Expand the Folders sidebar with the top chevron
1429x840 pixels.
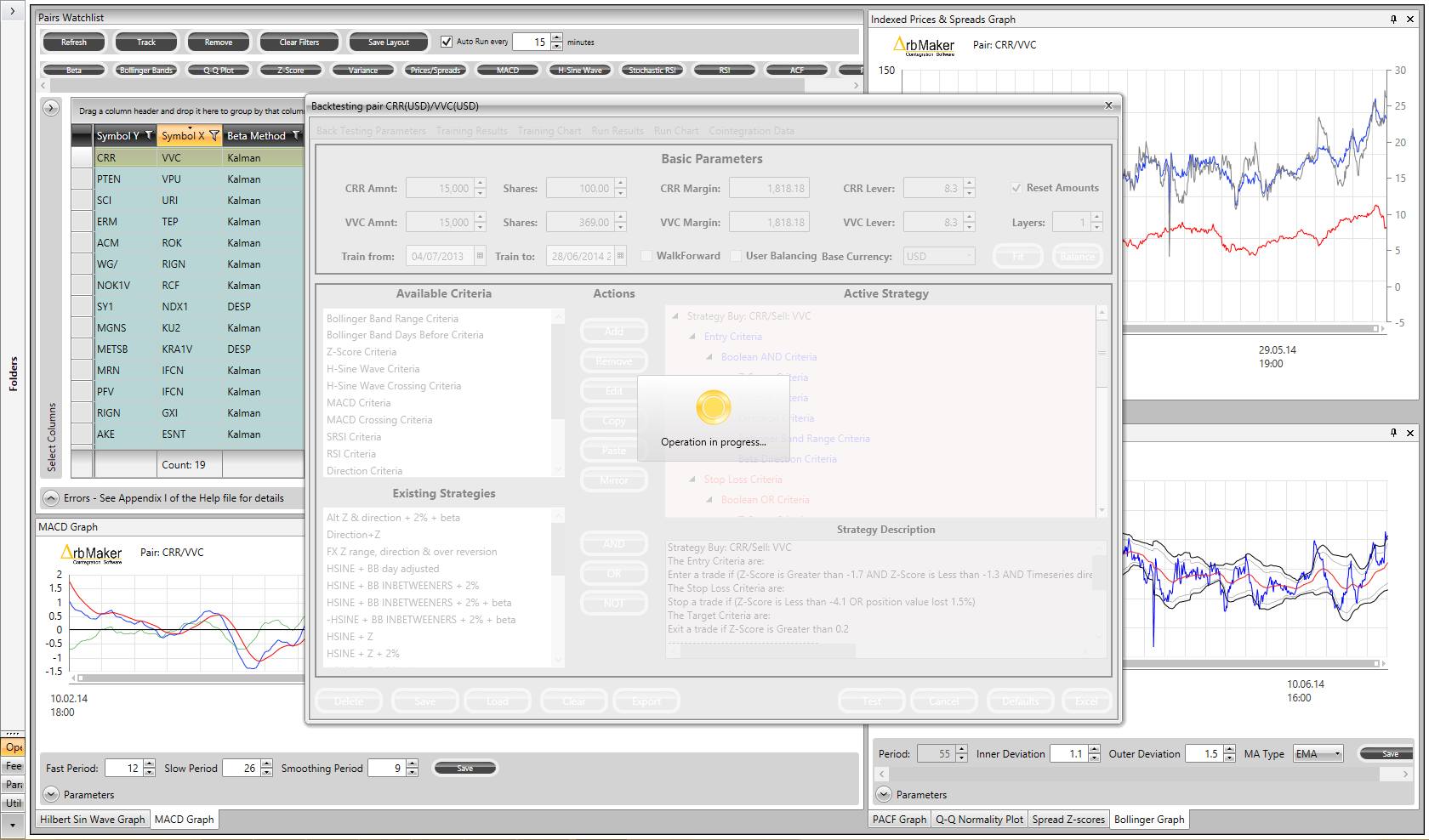tap(13, 11)
